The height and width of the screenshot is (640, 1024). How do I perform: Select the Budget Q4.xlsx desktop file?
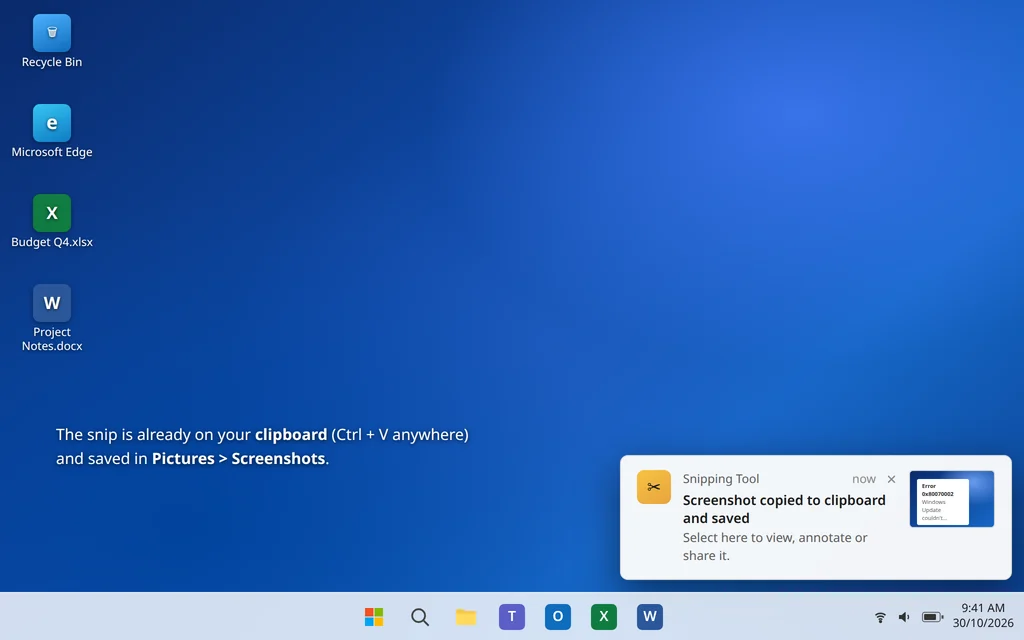click(52, 221)
